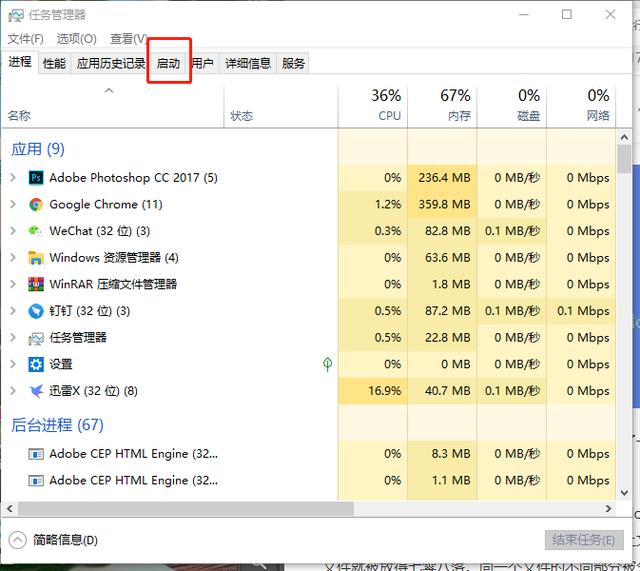The image size is (640, 571).
Task: Sort by the 磁盘 column header
Action: (511, 107)
